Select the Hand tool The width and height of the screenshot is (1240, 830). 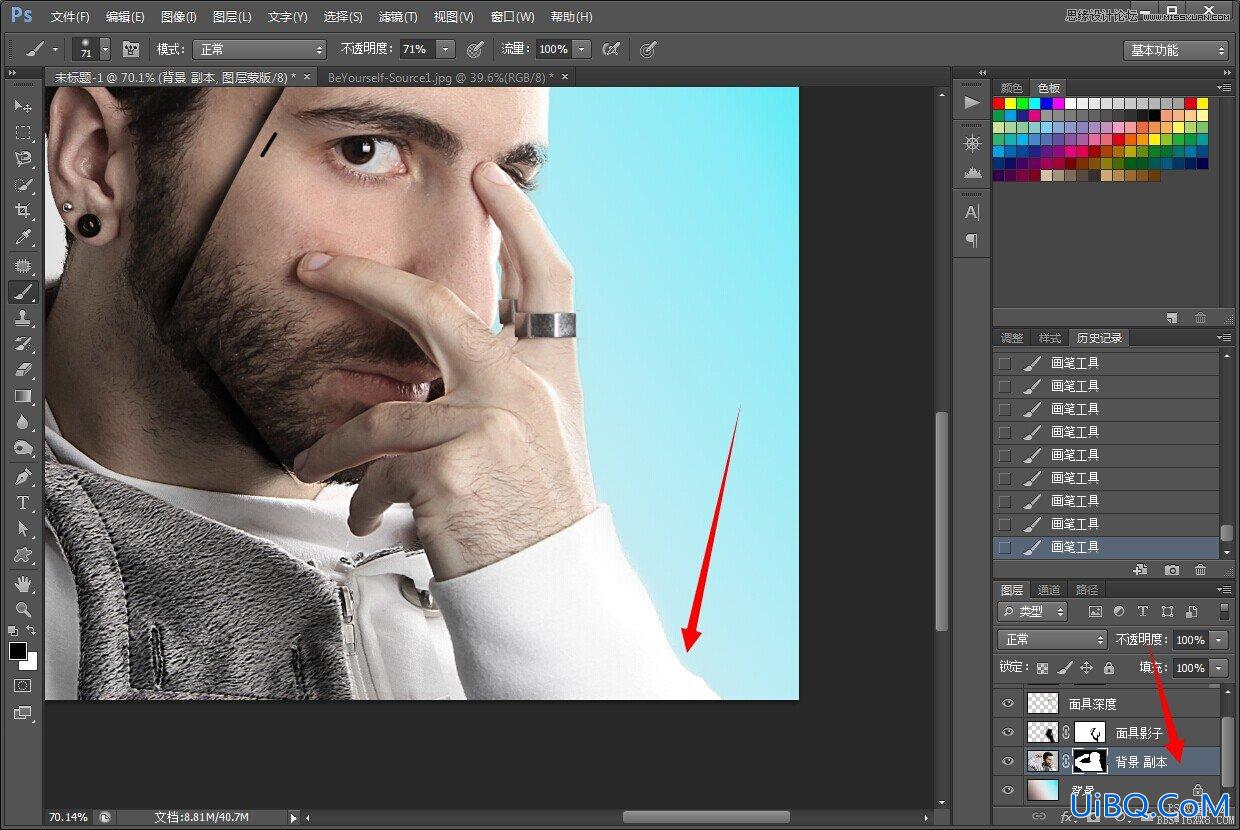tap(23, 583)
